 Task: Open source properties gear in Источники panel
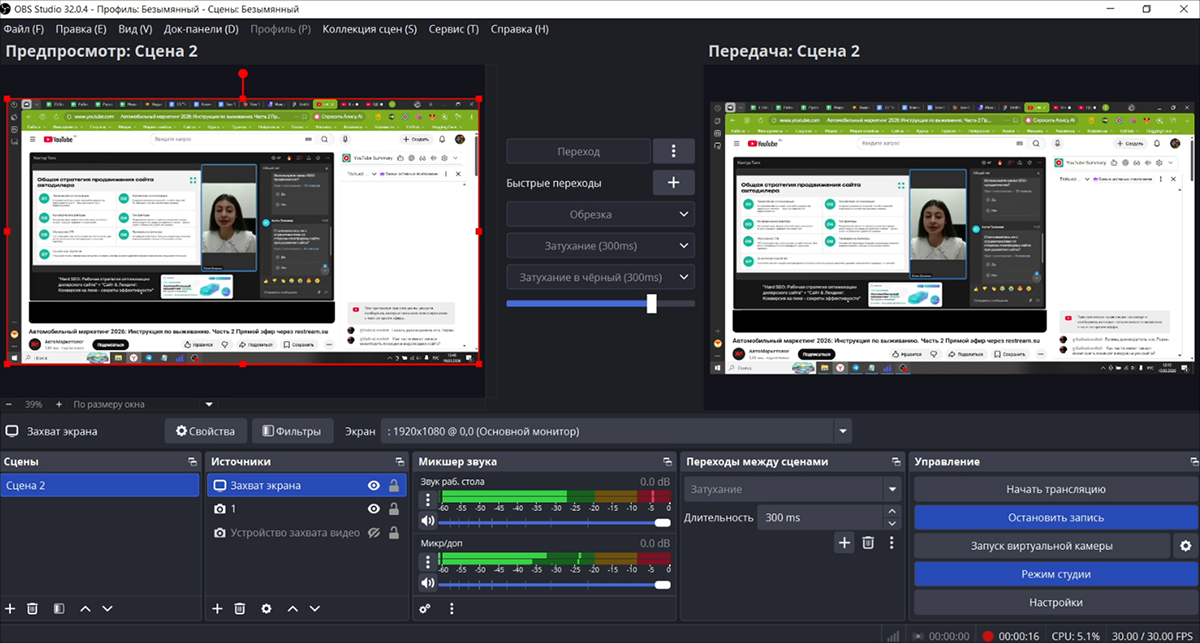266,608
